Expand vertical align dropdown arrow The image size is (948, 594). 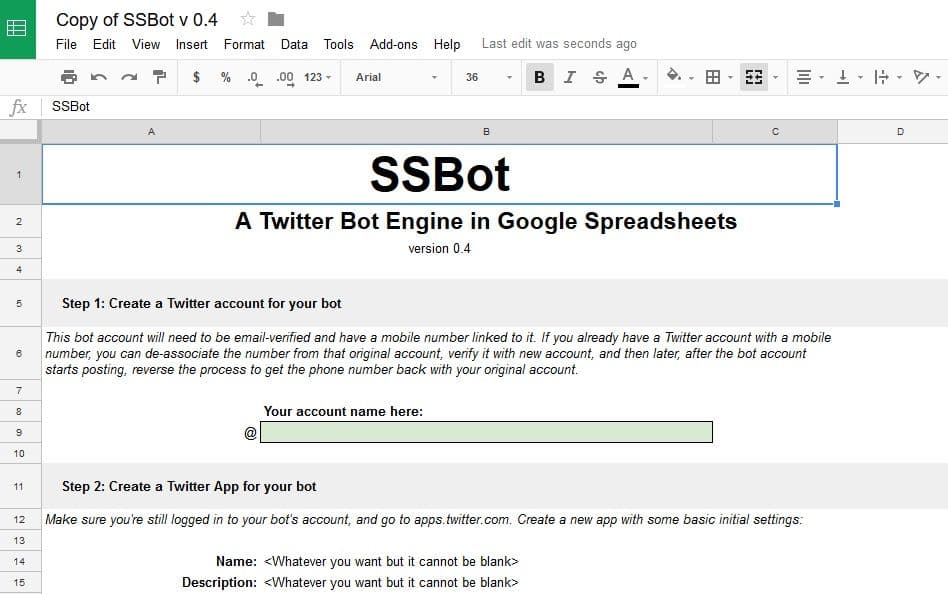click(860, 78)
